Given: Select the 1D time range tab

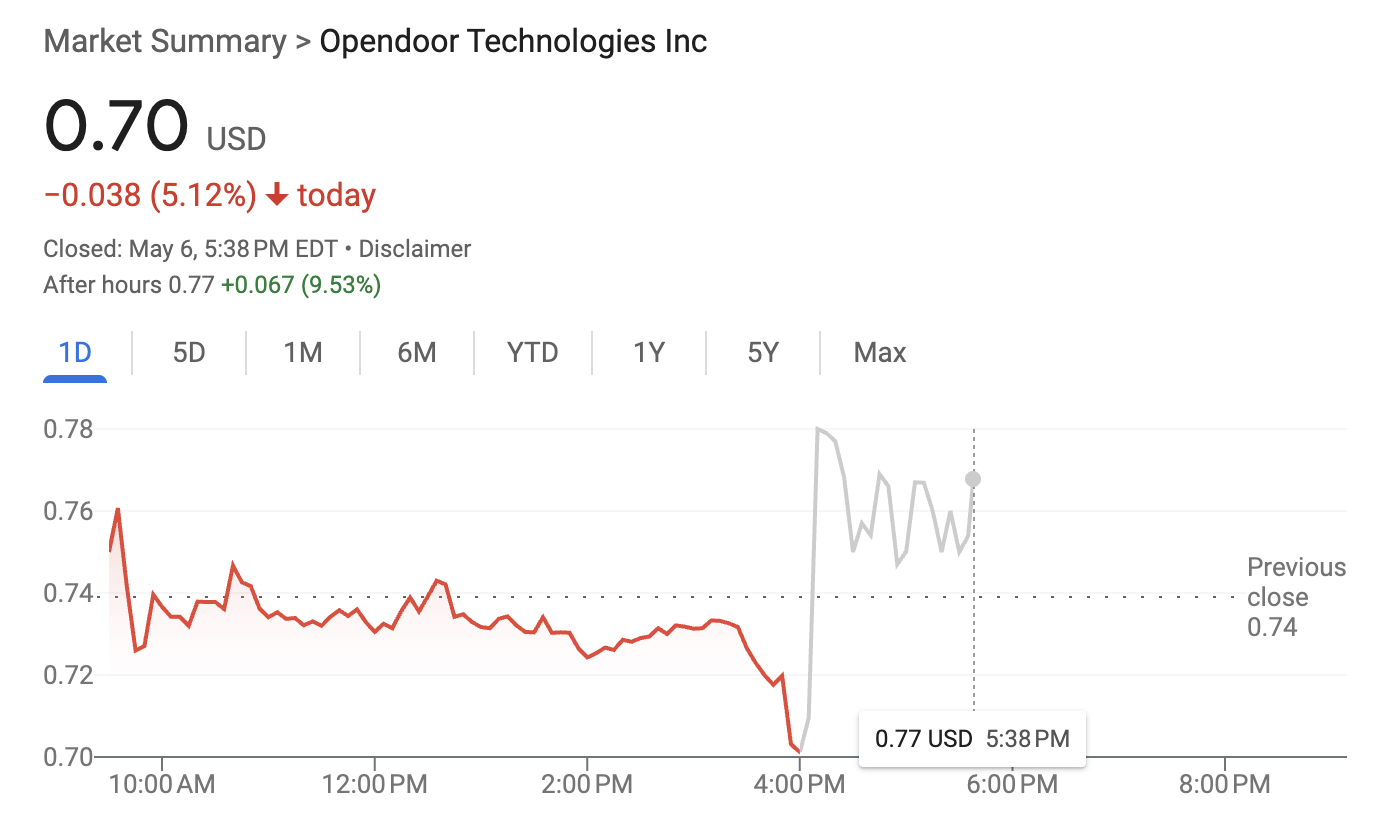Looking at the screenshot, I should pos(75,352).
